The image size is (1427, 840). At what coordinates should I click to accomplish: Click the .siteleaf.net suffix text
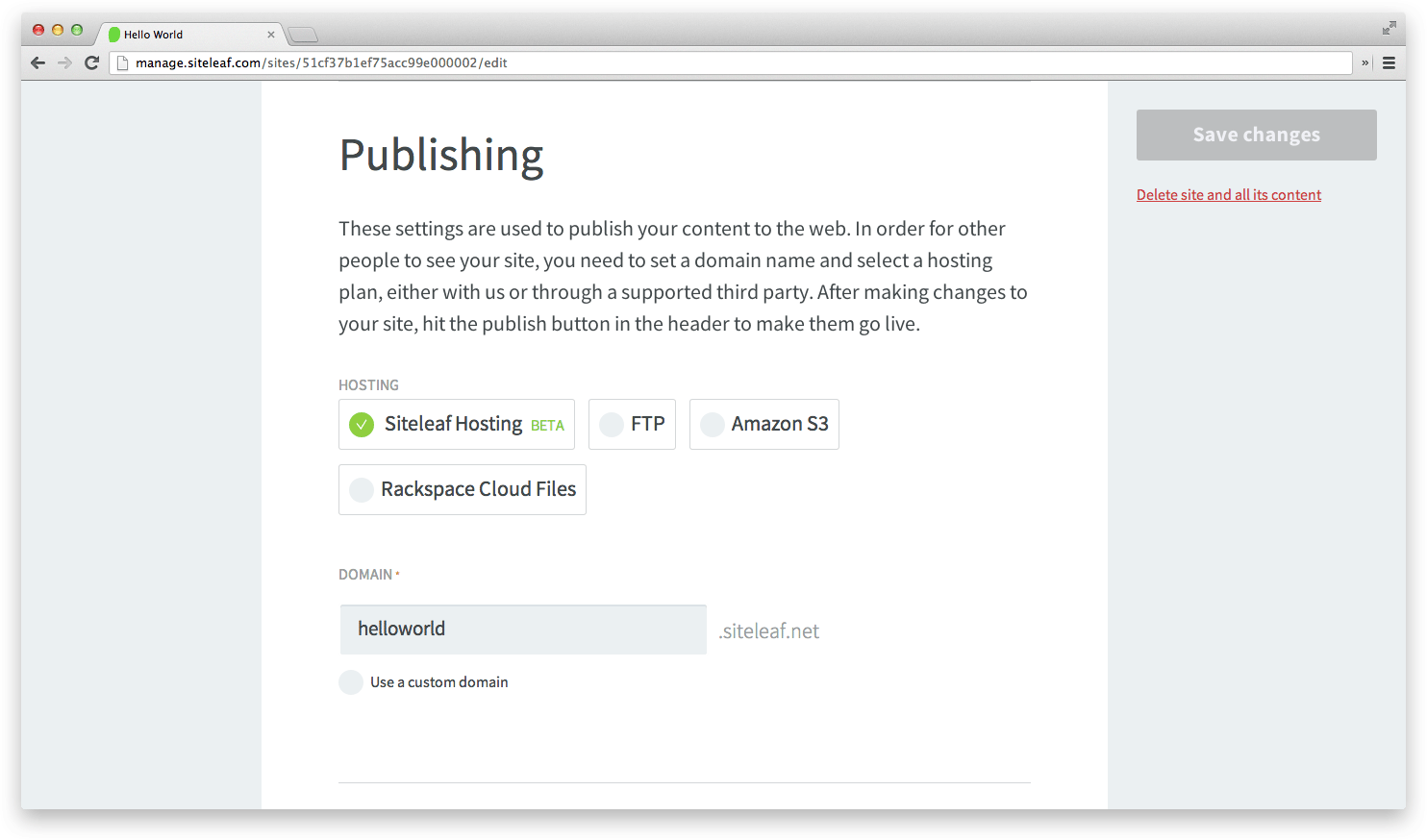[769, 631]
